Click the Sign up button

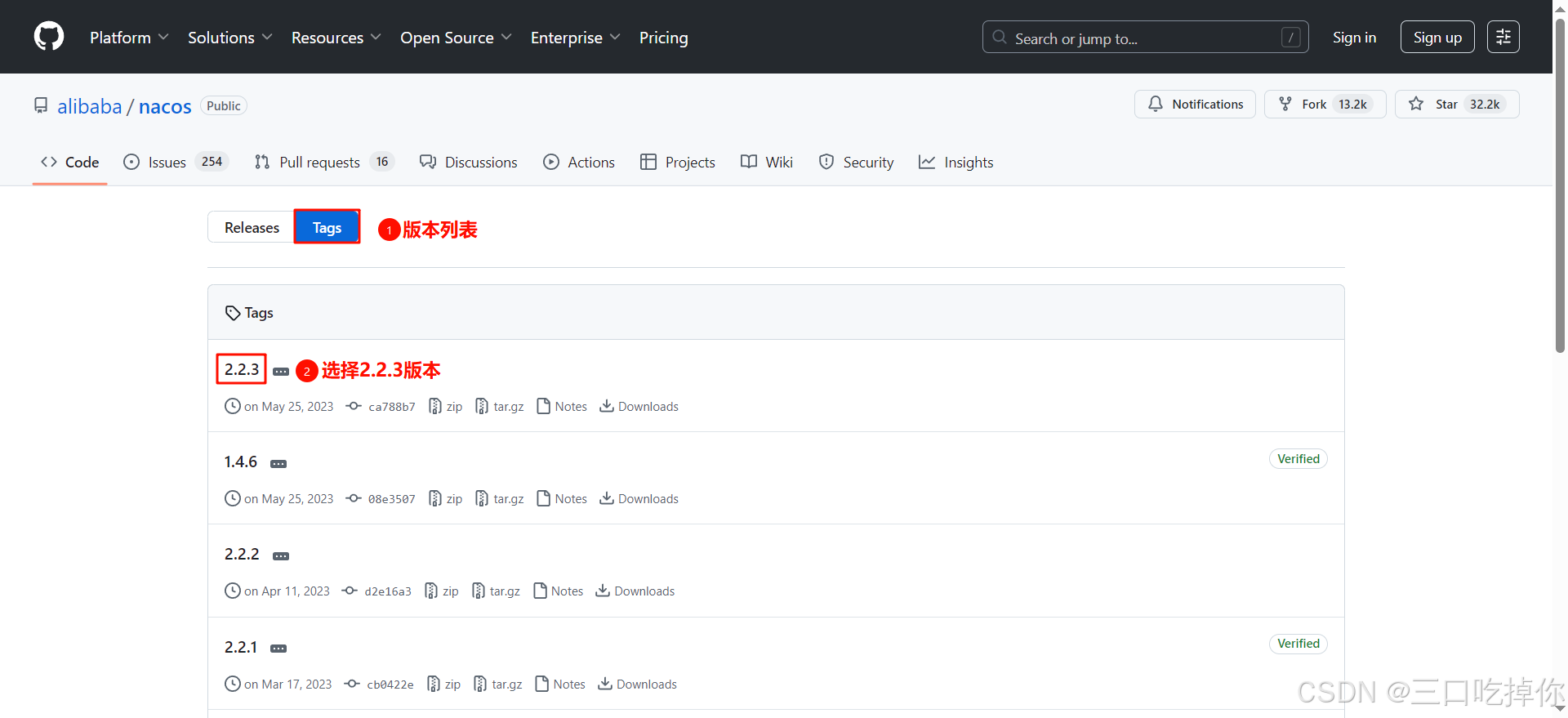coord(1437,38)
